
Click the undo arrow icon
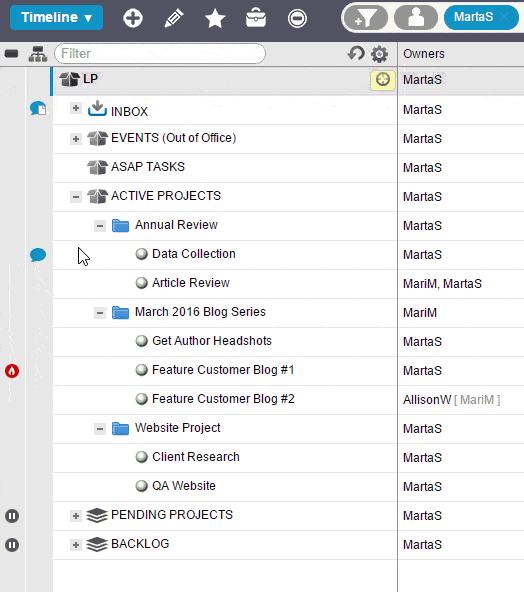pos(356,54)
